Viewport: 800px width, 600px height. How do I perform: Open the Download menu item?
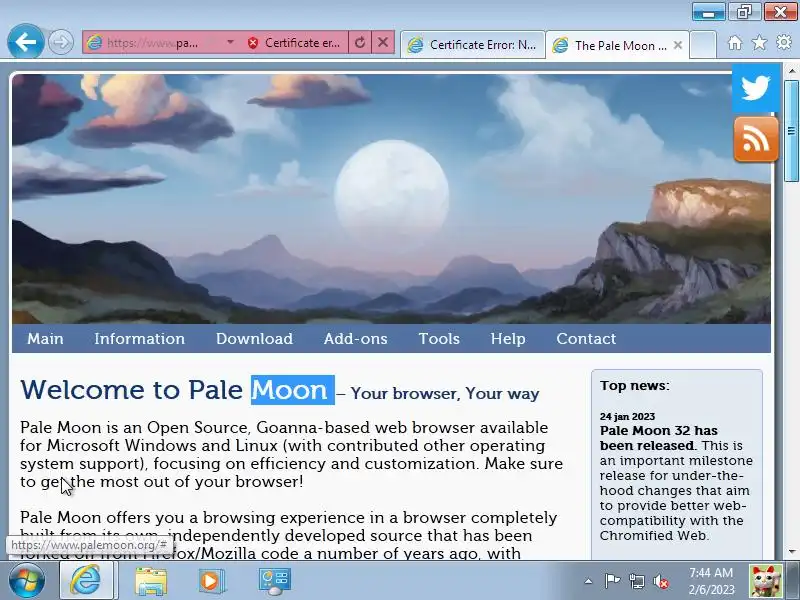click(x=254, y=339)
